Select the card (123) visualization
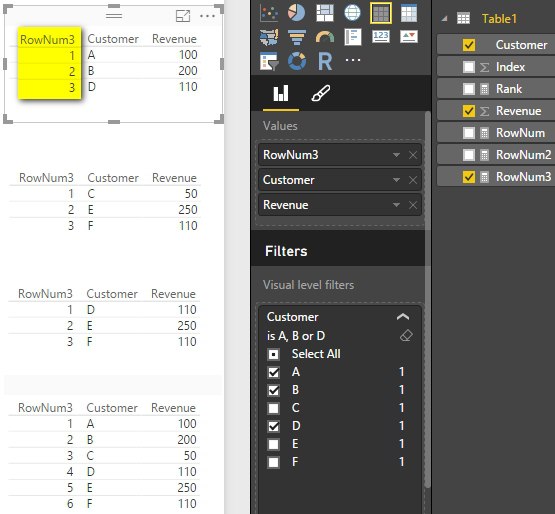This screenshot has width=555, height=514. [381, 36]
